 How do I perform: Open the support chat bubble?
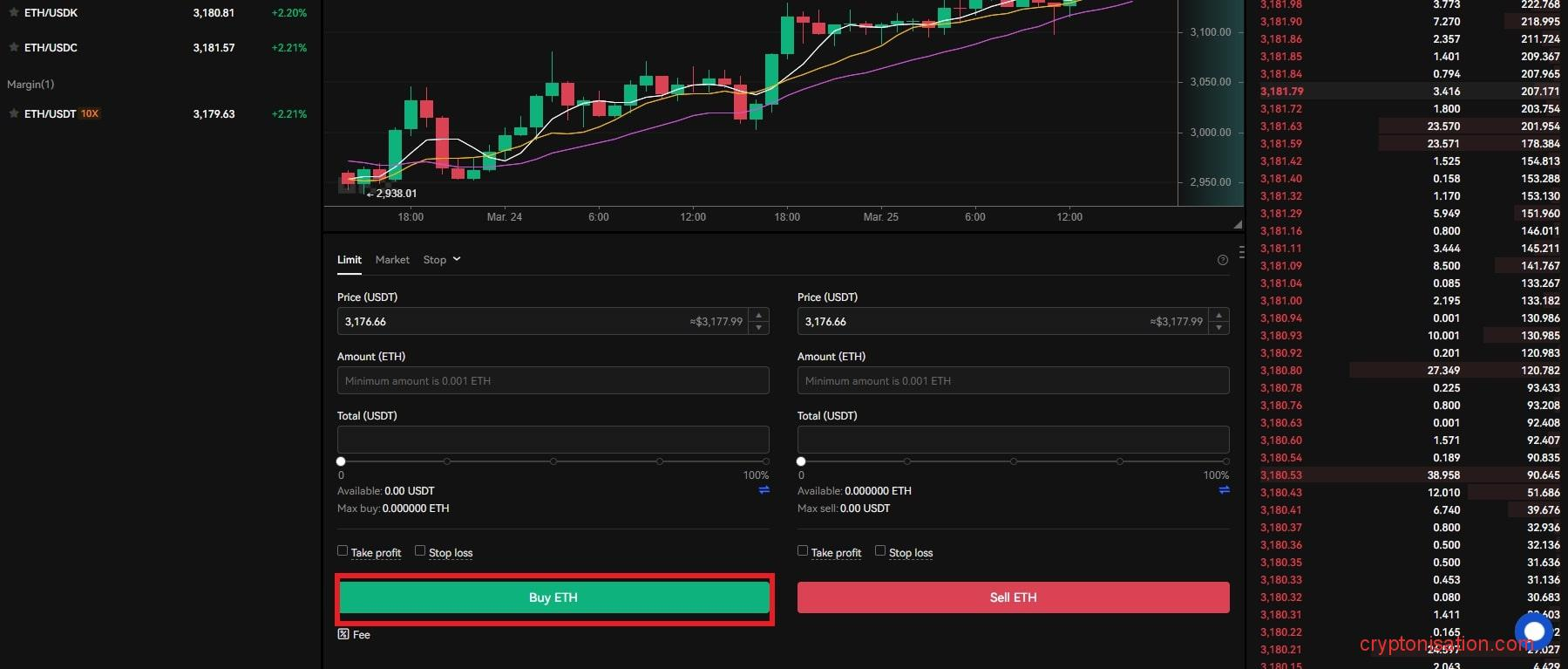[x=1534, y=631]
